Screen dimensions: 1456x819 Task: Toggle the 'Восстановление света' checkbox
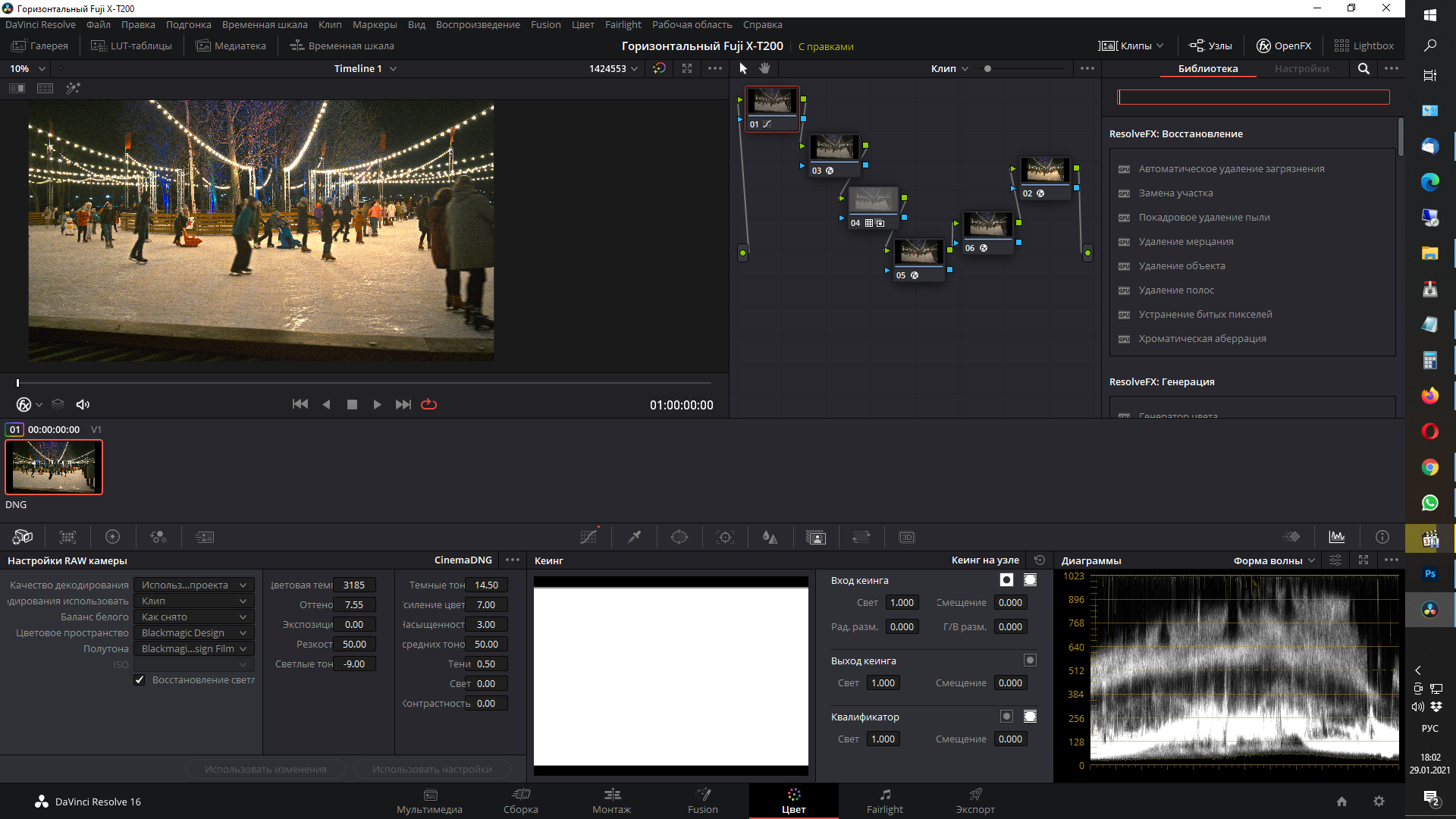coord(140,679)
